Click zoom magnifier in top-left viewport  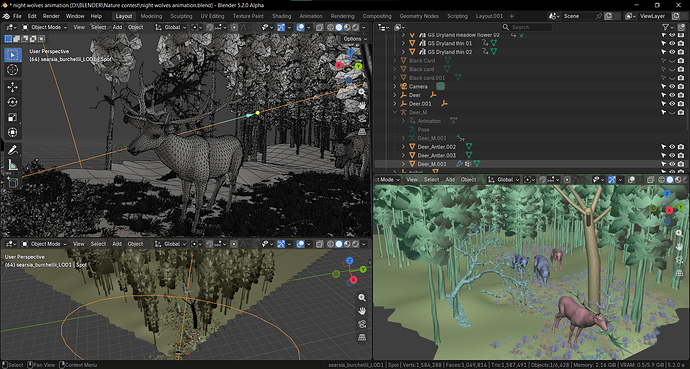362,92
